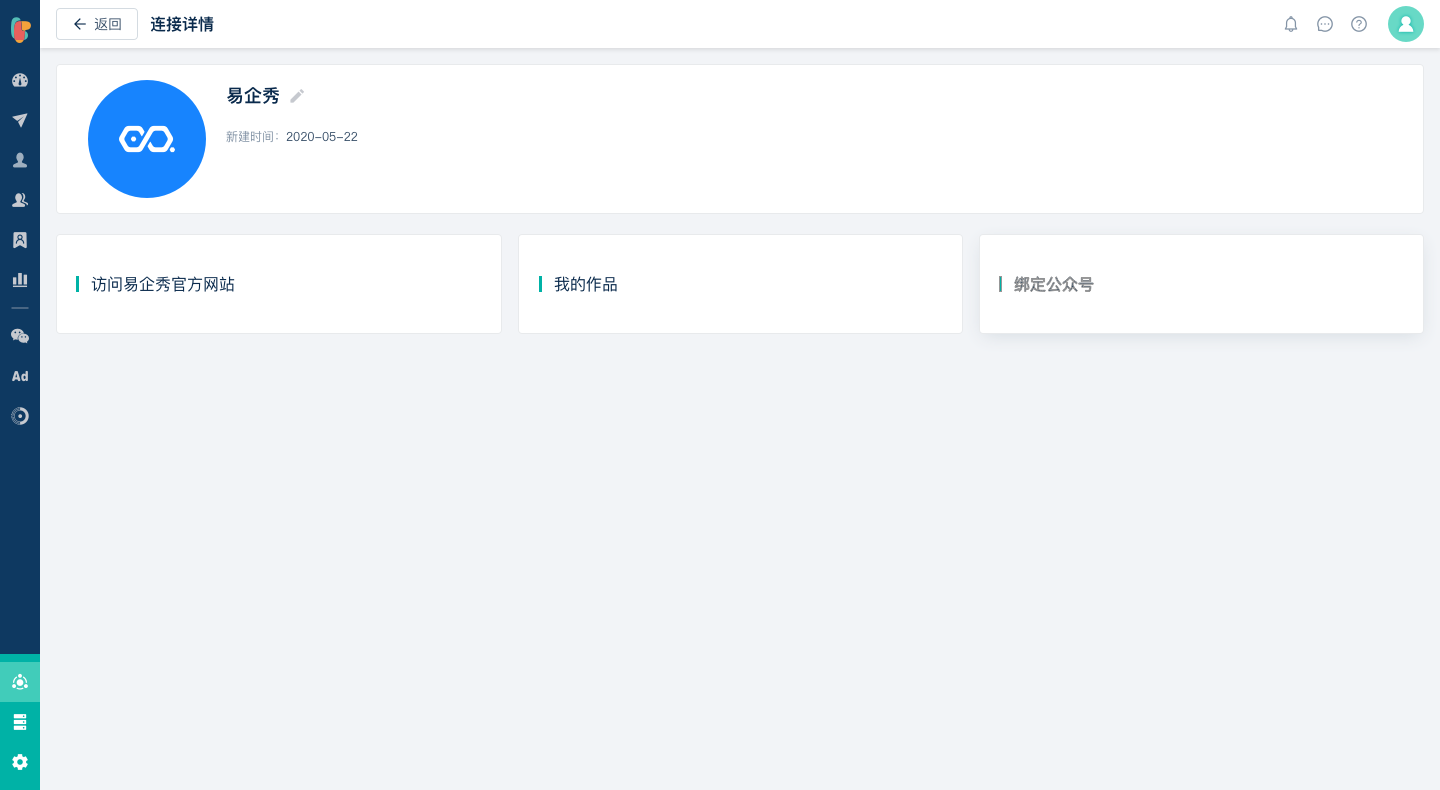This screenshot has width=1440, height=790.
Task: Open the dashboard gauge icon
Action: click(x=20, y=80)
